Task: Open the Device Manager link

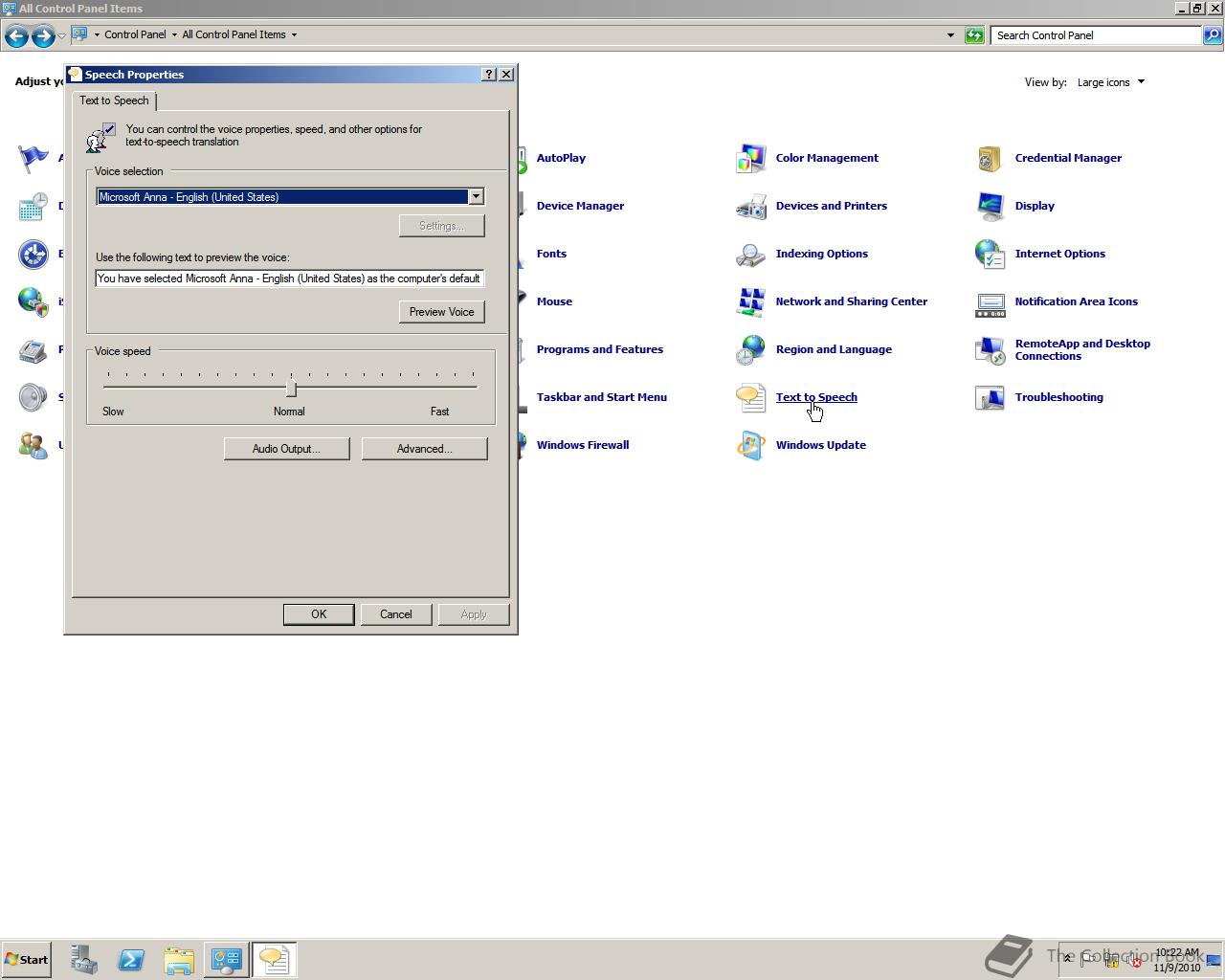Action: [x=580, y=206]
